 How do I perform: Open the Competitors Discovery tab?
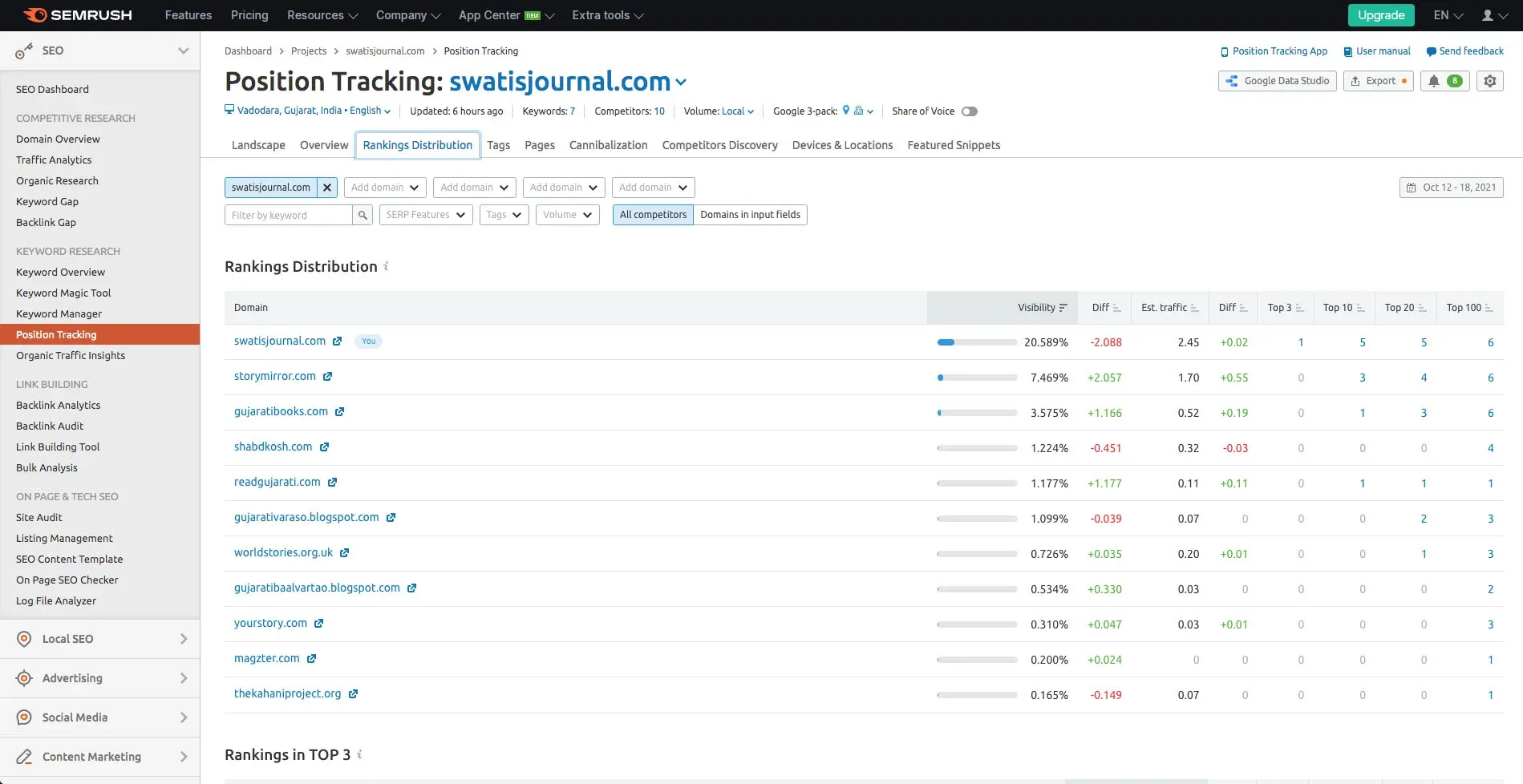click(x=720, y=145)
